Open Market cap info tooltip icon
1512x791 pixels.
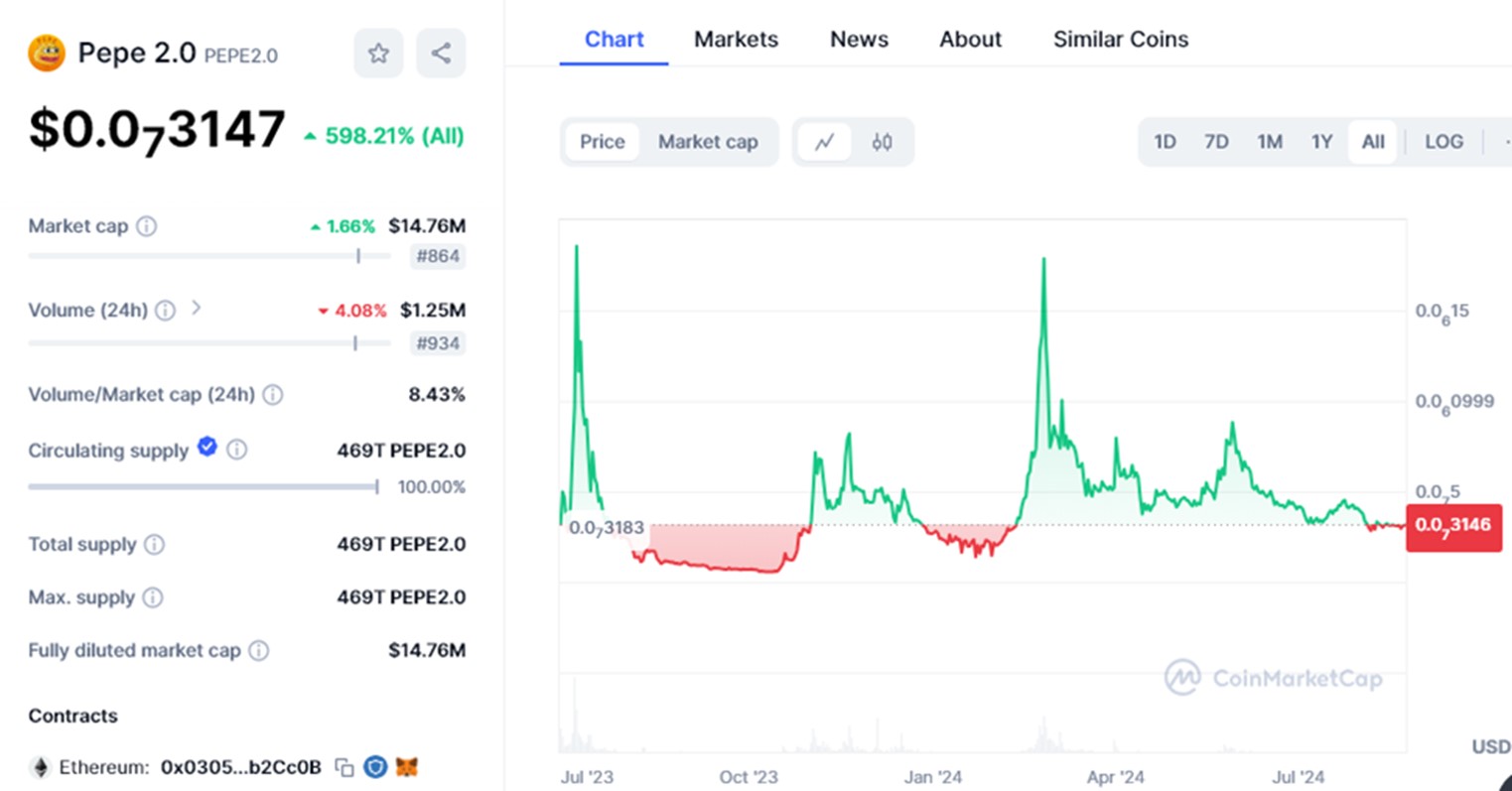(x=146, y=226)
